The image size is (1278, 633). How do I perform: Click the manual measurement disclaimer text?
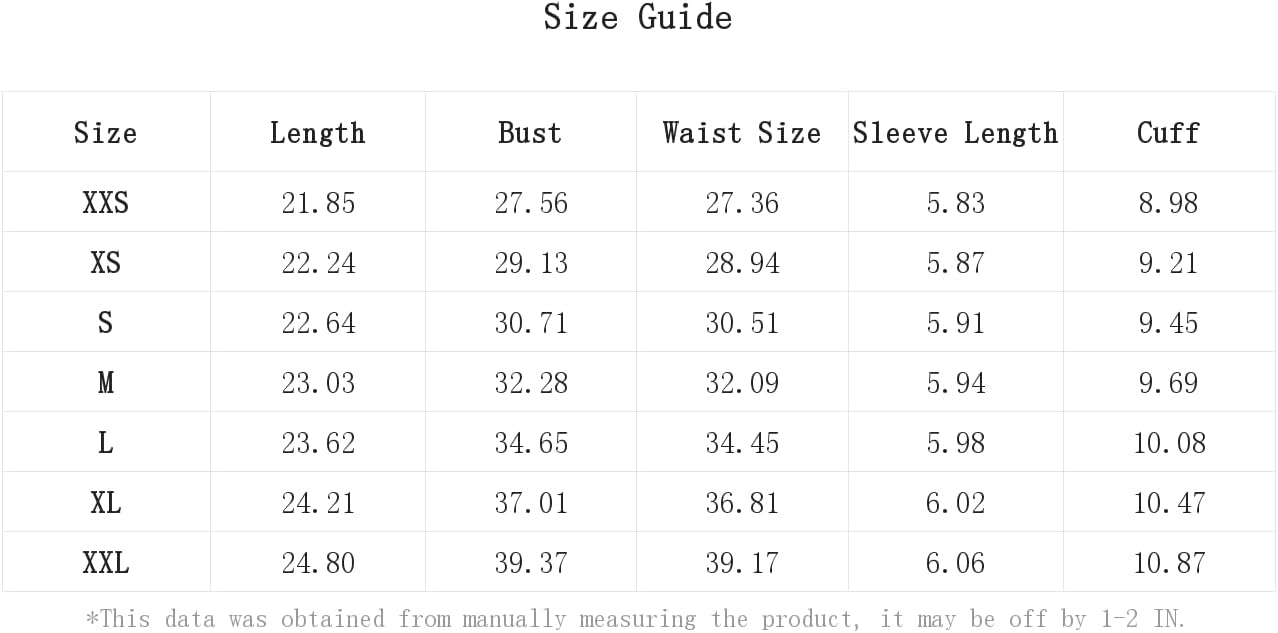click(x=636, y=619)
